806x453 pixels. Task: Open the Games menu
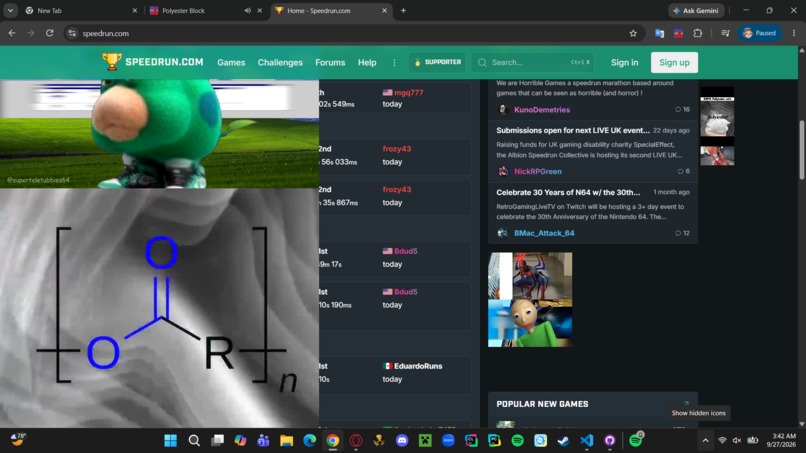point(231,62)
